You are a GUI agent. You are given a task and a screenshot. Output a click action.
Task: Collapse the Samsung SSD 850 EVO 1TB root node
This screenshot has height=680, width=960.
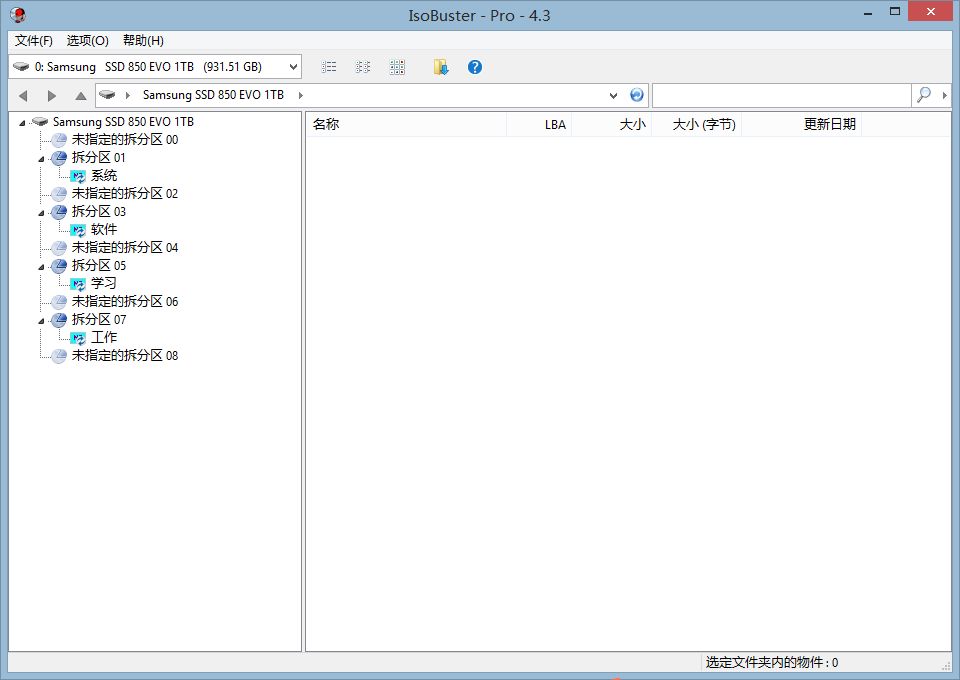22,122
